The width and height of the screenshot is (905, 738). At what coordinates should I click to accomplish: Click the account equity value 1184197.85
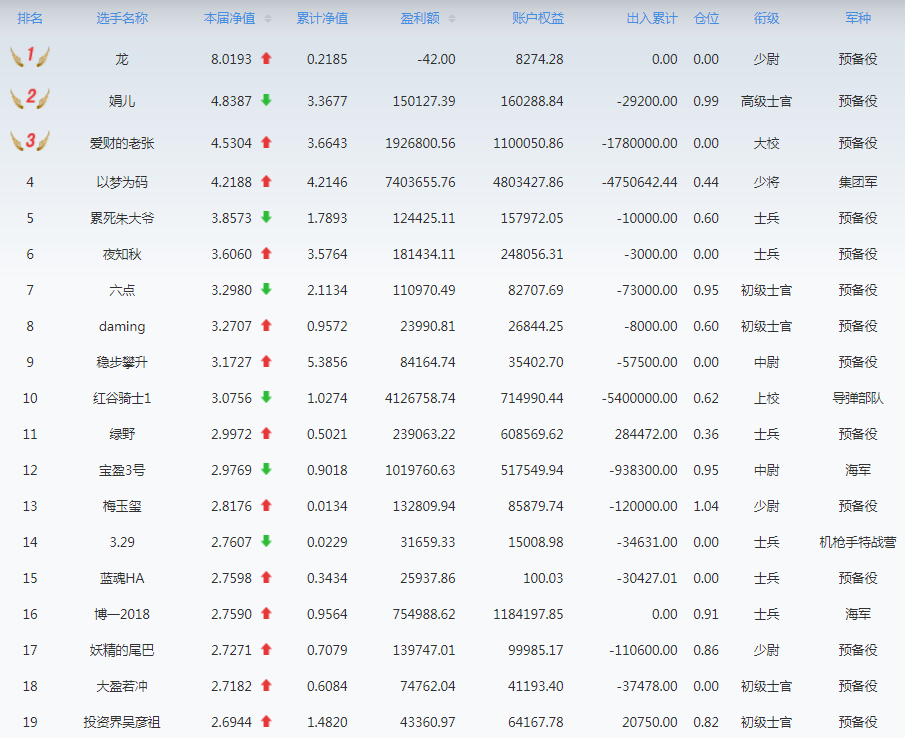(528, 614)
